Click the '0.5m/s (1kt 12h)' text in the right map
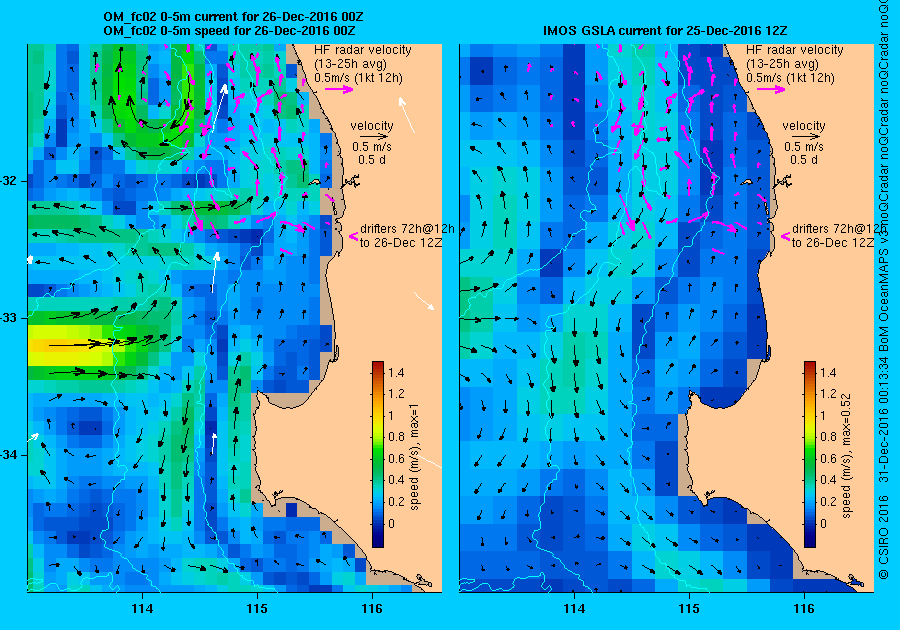Image resolution: width=900 pixels, height=630 pixels. 790,78
